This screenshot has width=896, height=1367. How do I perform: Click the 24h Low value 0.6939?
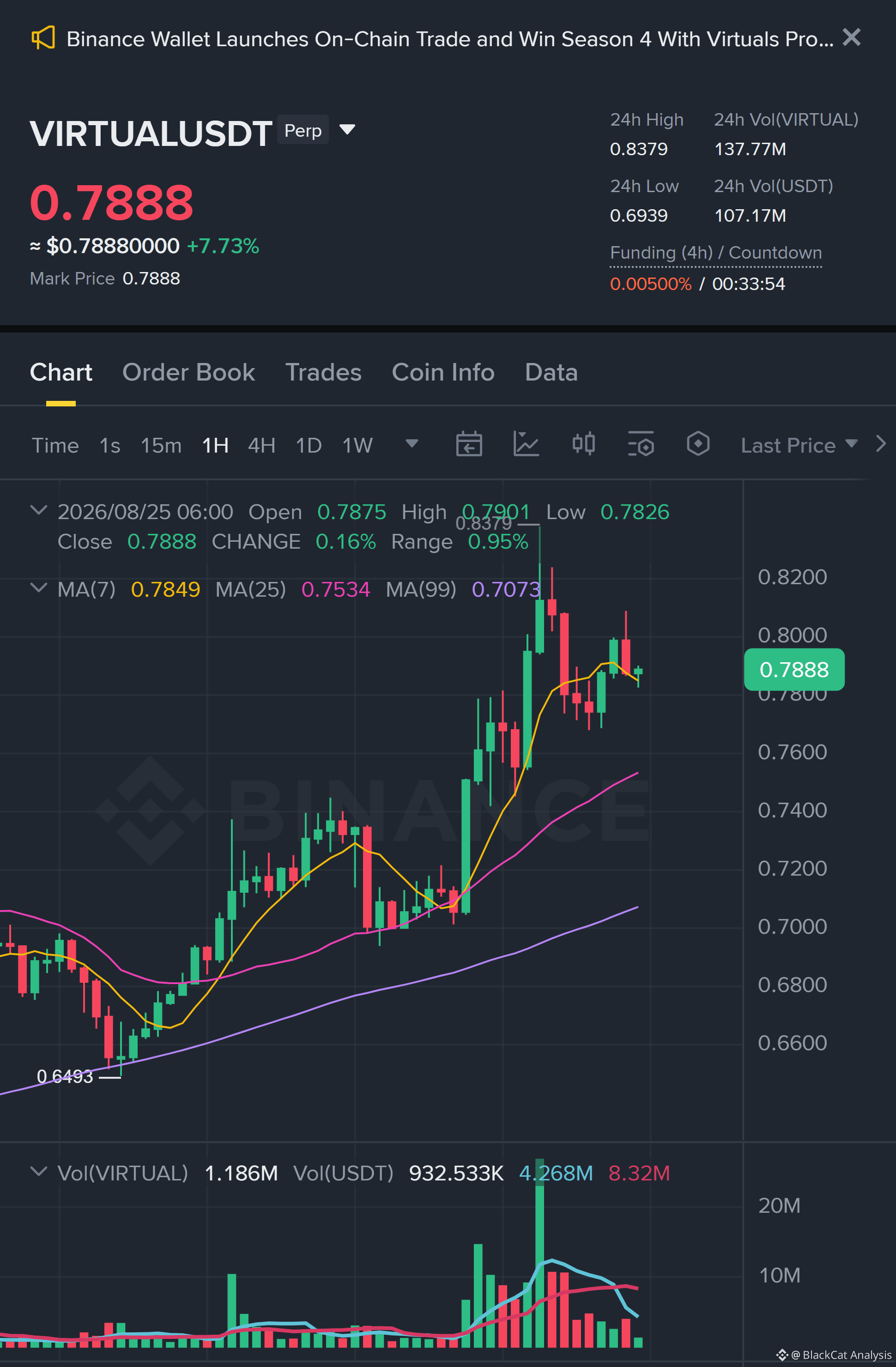[x=639, y=216]
